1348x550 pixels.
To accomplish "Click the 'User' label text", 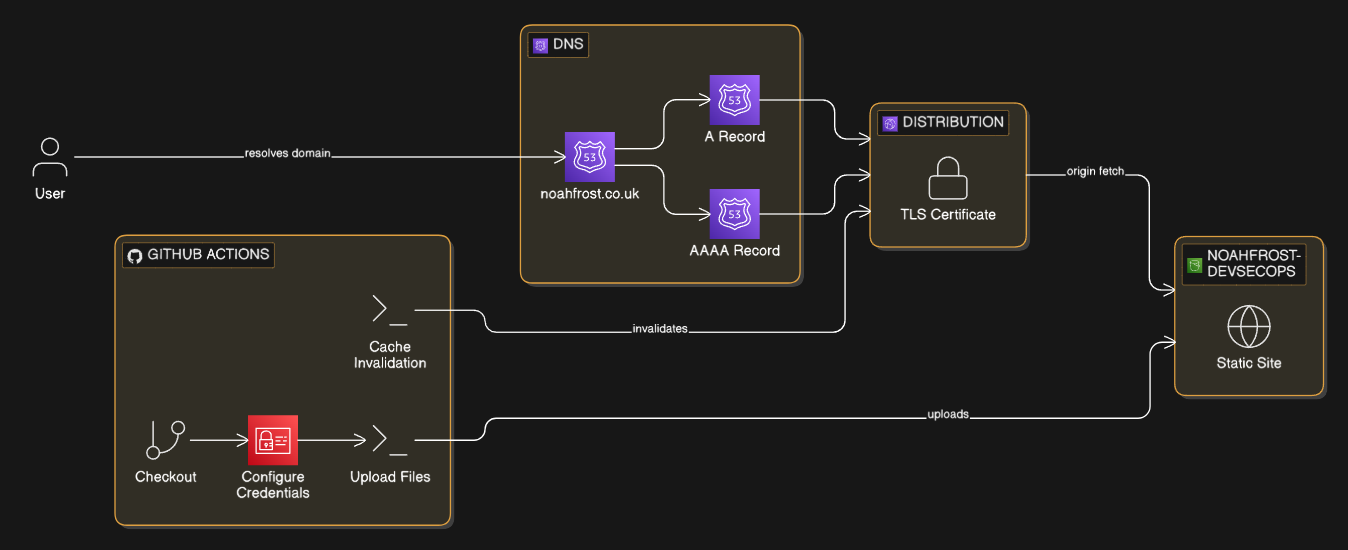I will click(x=50, y=193).
